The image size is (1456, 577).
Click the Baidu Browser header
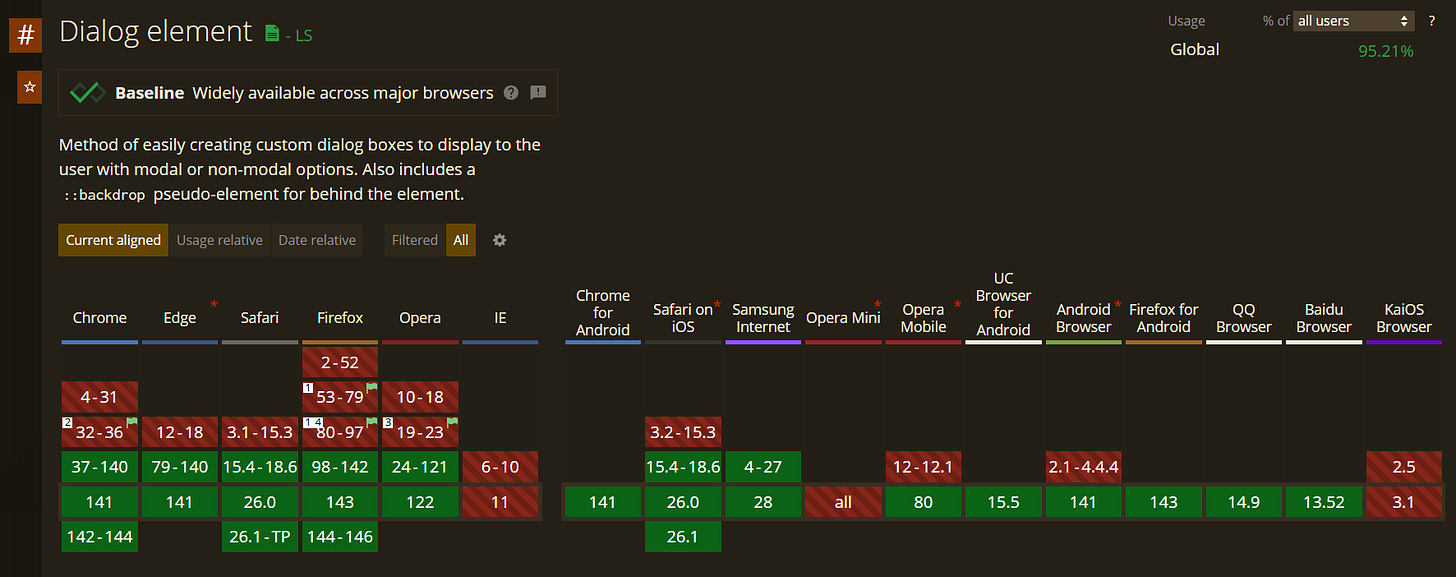(1323, 318)
